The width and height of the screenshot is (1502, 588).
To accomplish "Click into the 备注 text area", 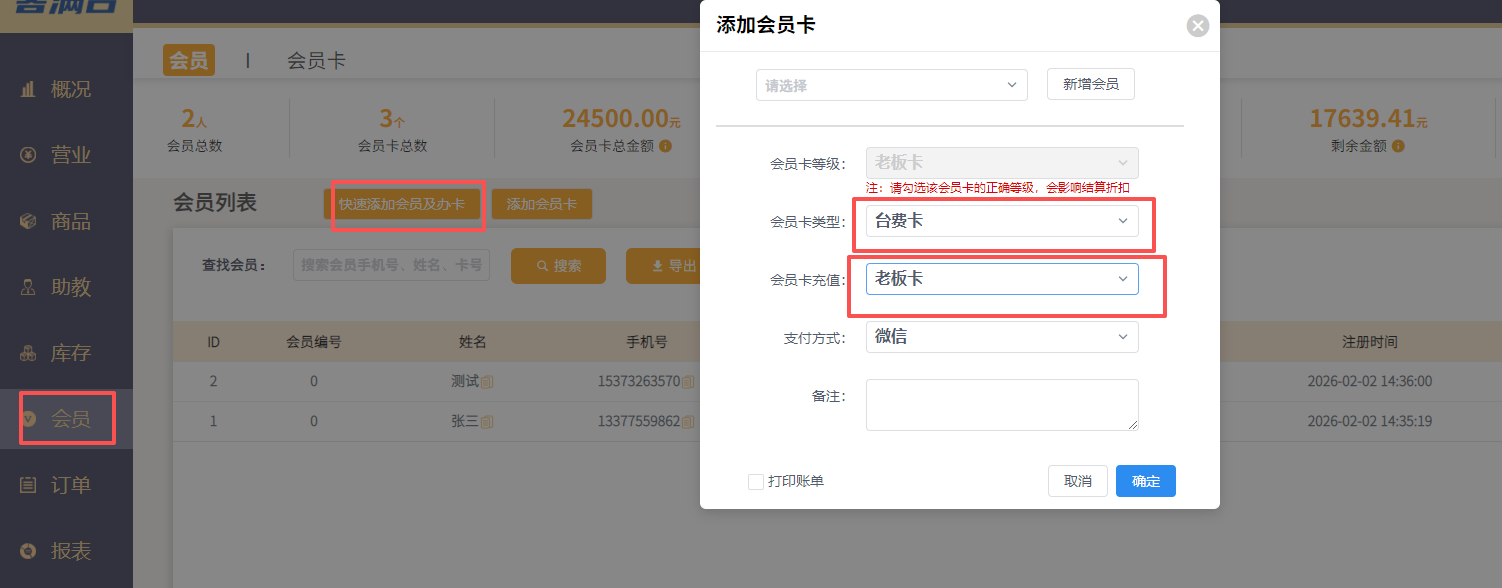I will coord(1001,404).
